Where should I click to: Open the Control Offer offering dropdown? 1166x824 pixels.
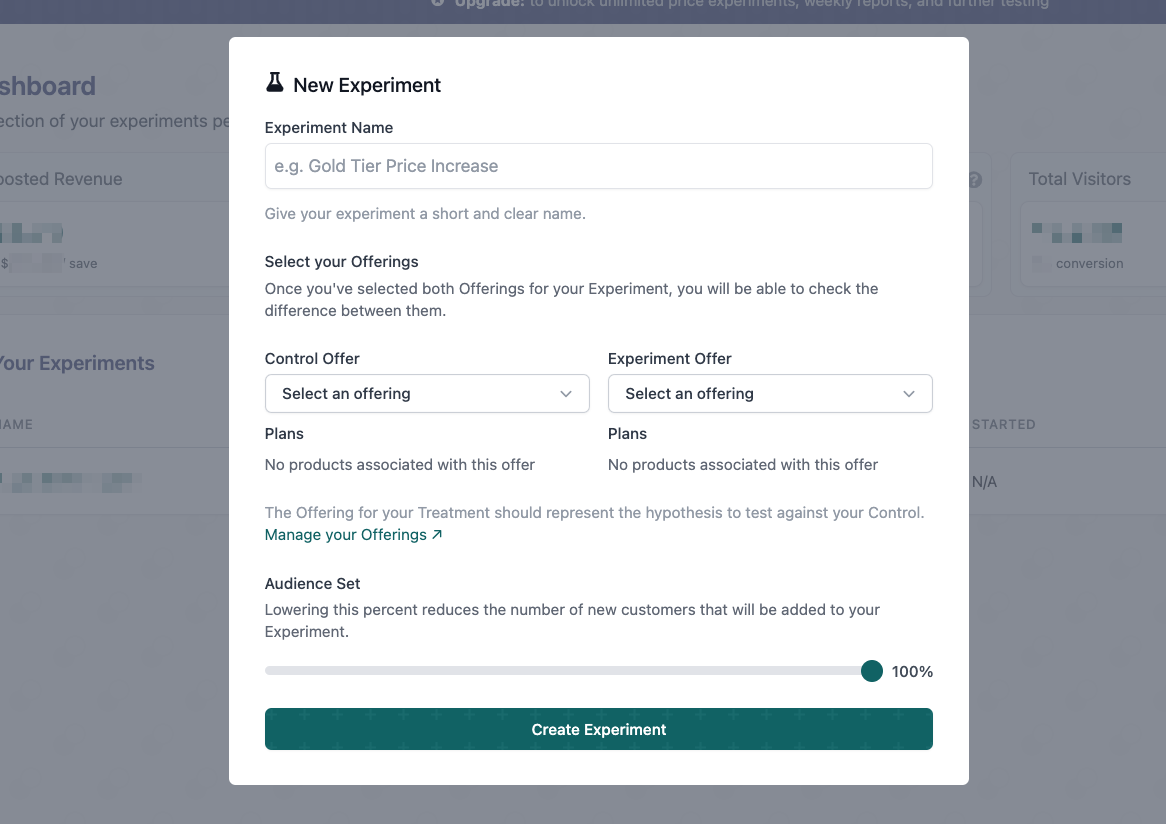click(427, 394)
